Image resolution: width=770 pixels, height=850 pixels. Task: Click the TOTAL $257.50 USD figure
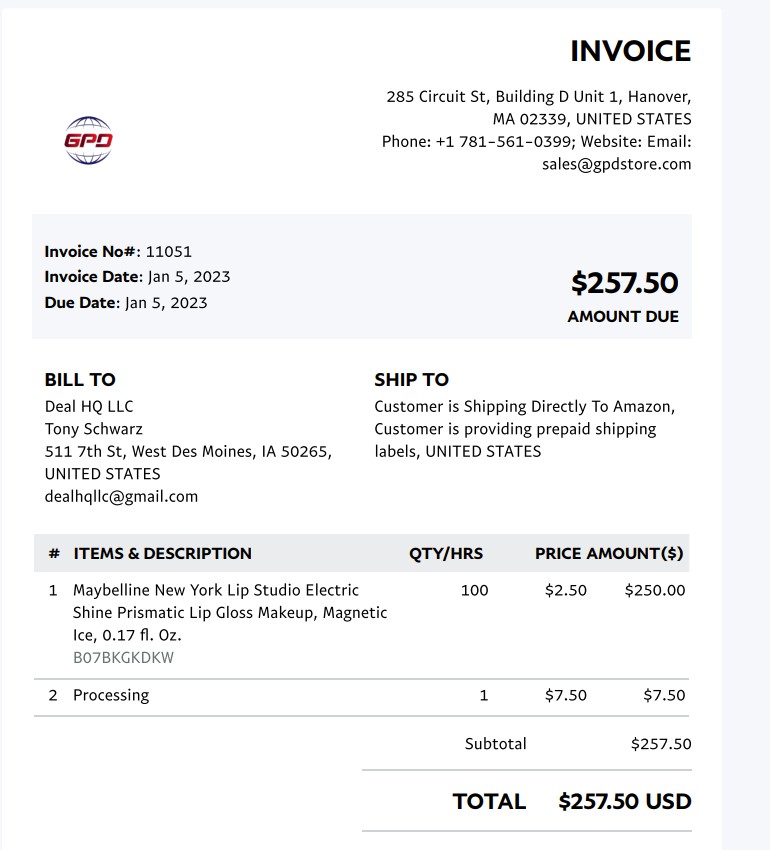[625, 802]
